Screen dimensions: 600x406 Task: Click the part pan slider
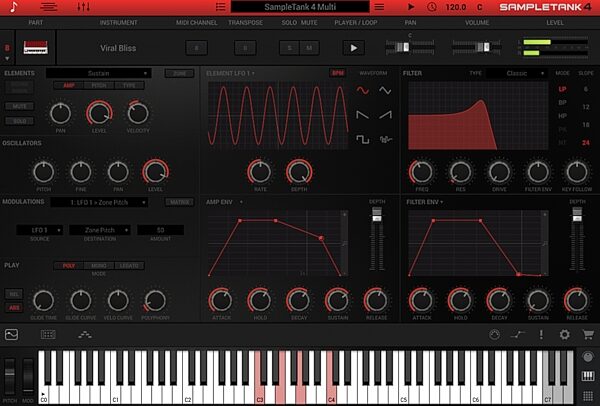coord(410,47)
